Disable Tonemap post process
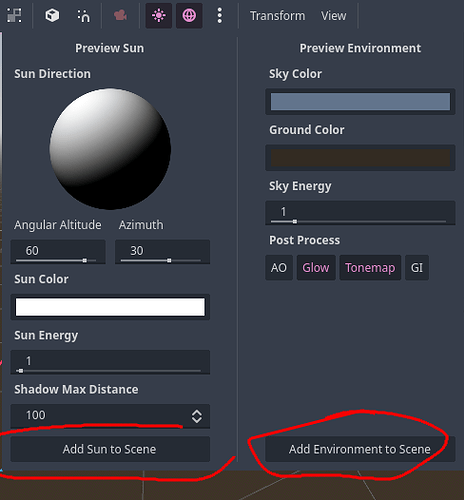 [x=370, y=268]
